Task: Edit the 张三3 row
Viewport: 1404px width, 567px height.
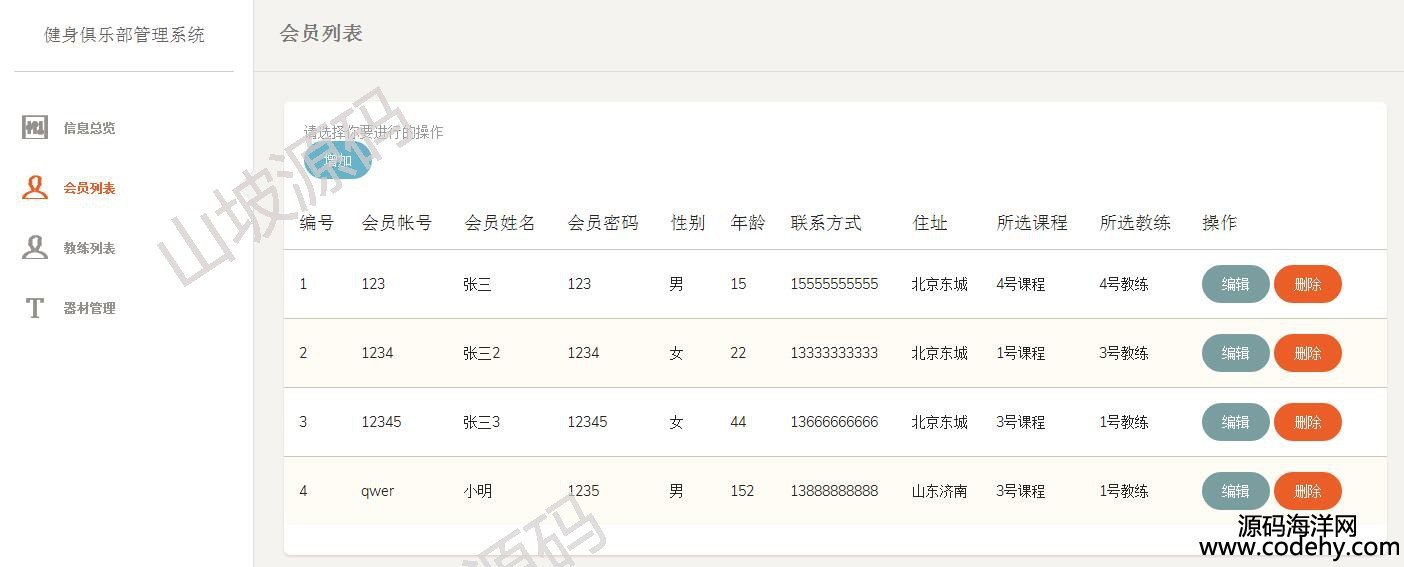Action: (x=1235, y=422)
